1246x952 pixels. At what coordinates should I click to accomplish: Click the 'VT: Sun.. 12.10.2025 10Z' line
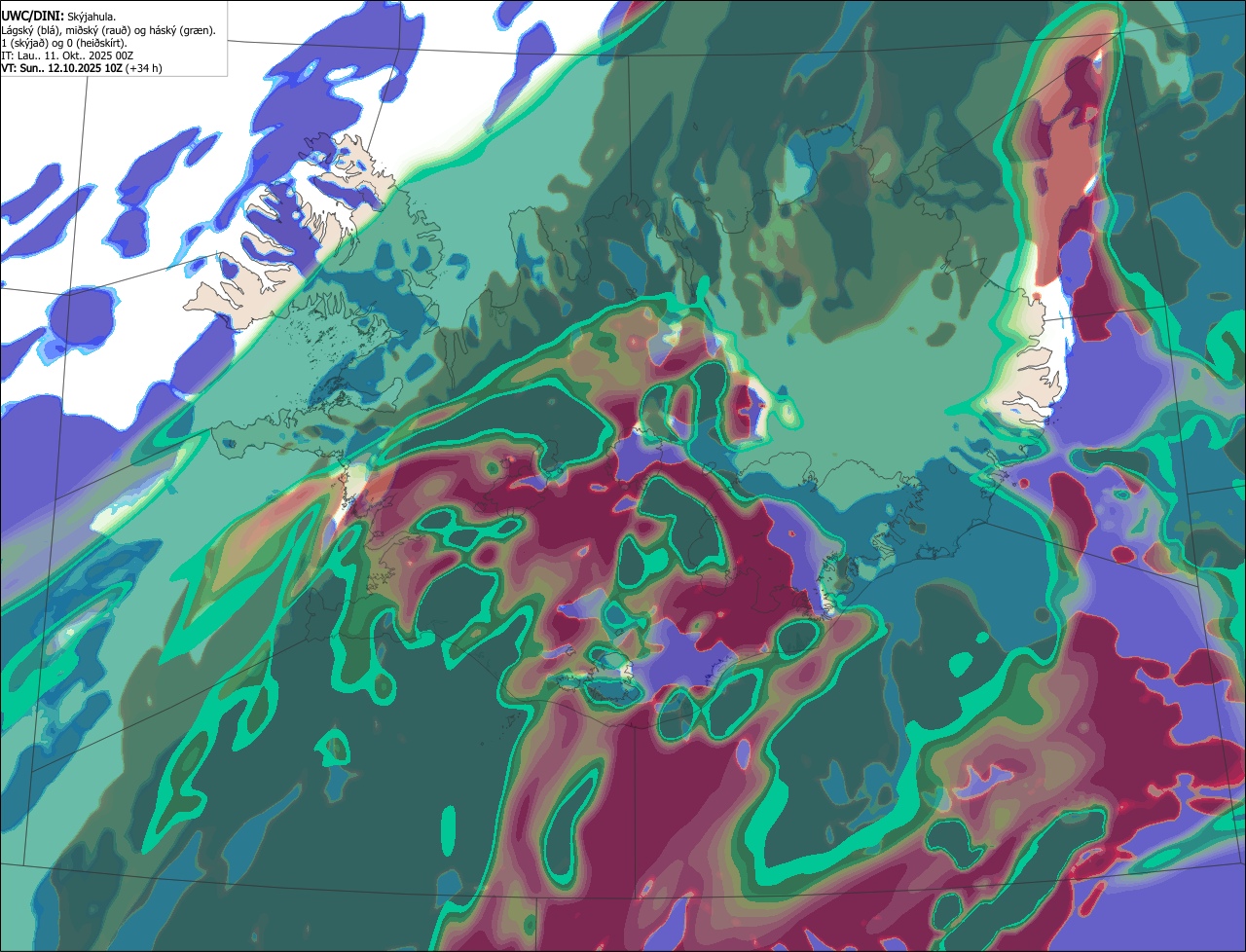coord(82,68)
